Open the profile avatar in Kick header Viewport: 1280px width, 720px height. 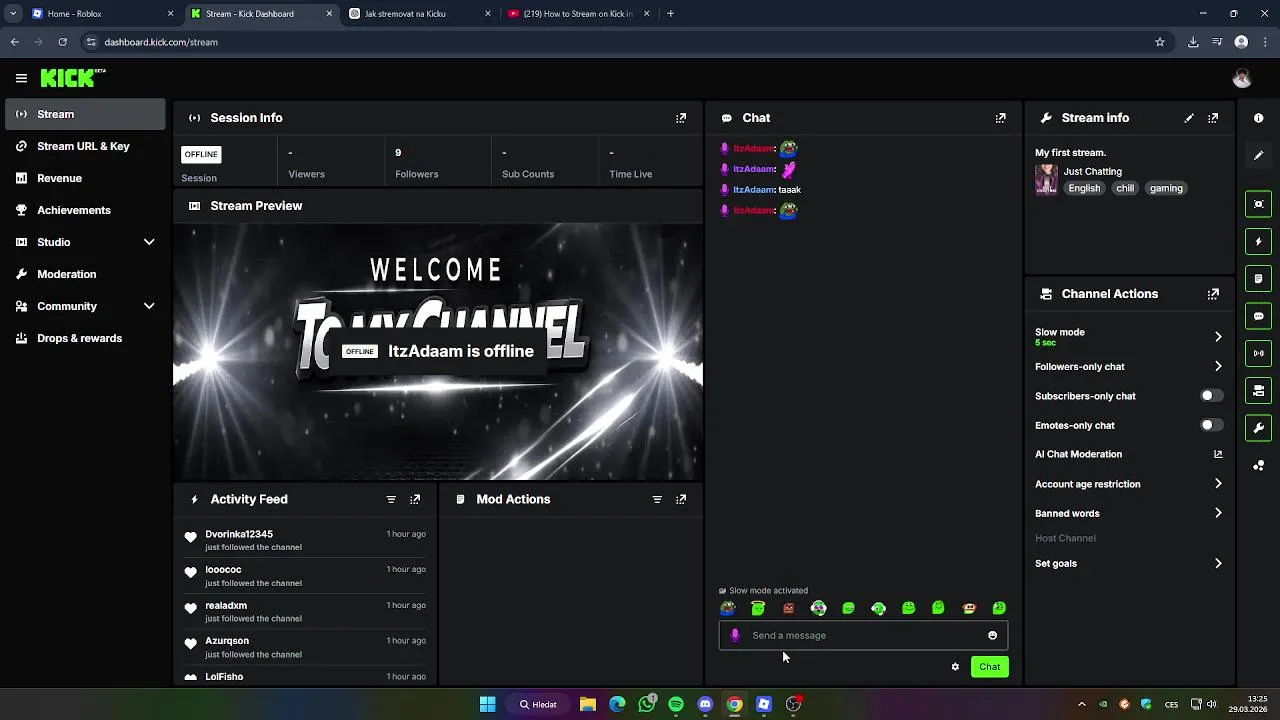tap(1242, 78)
